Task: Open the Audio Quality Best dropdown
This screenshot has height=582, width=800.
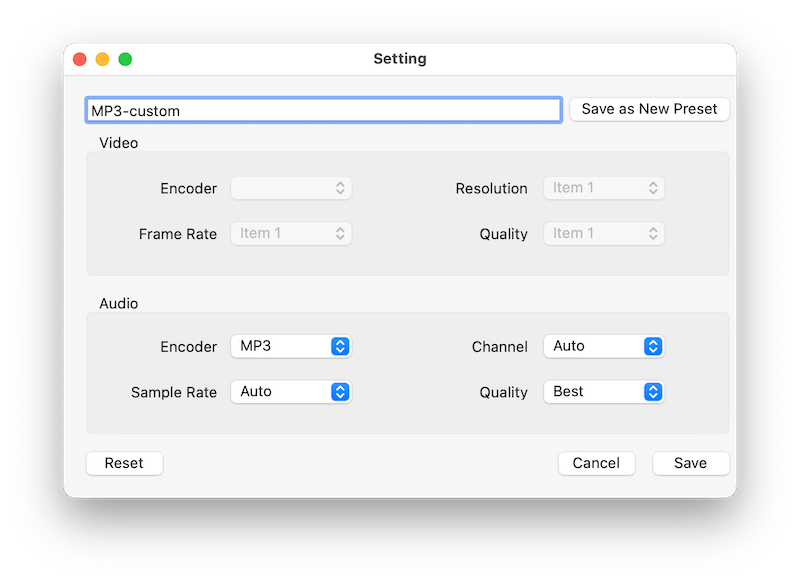Action: click(x=603, y=392)
